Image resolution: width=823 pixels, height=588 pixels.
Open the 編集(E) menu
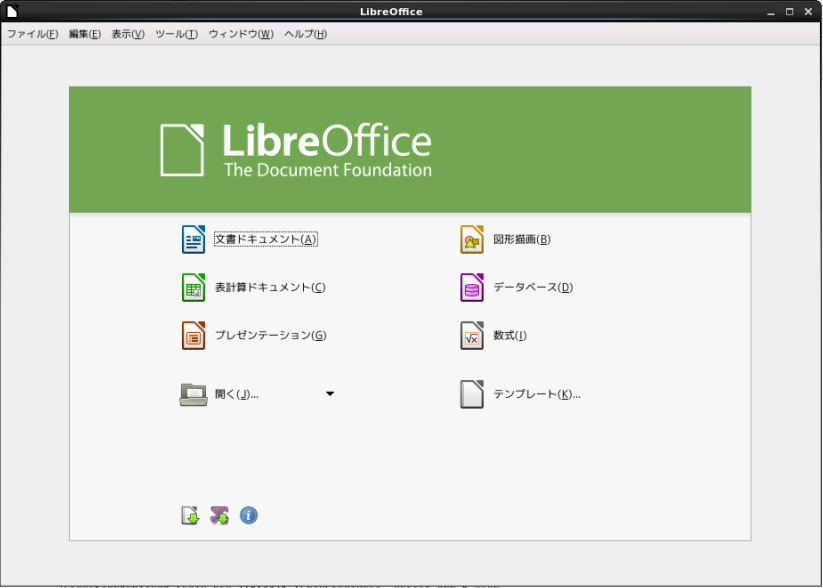point(85,34)
